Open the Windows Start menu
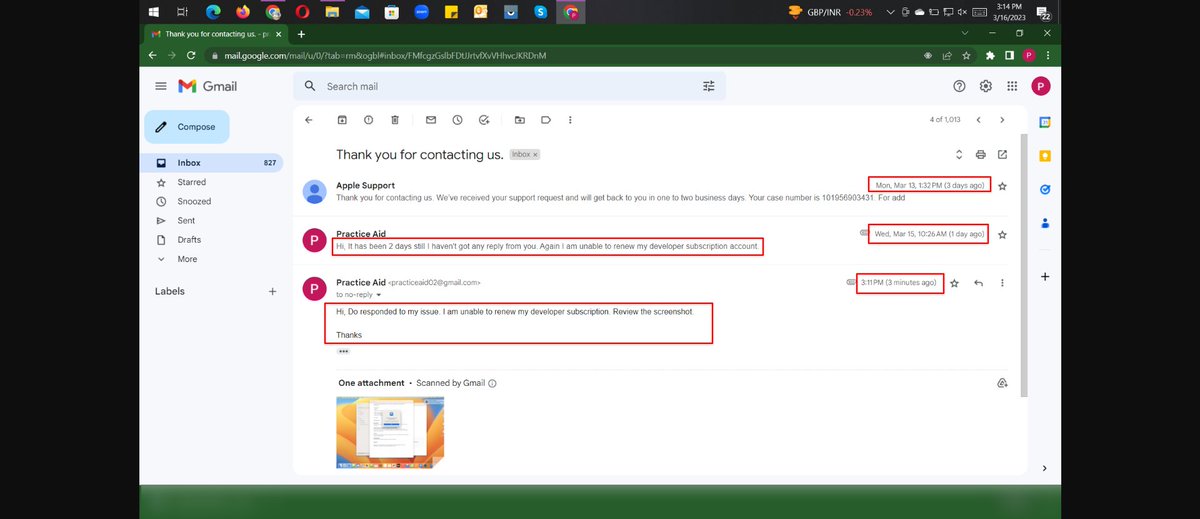Image resolution: width=1200 pixels, height=519 pixels. tap(154, 12)
